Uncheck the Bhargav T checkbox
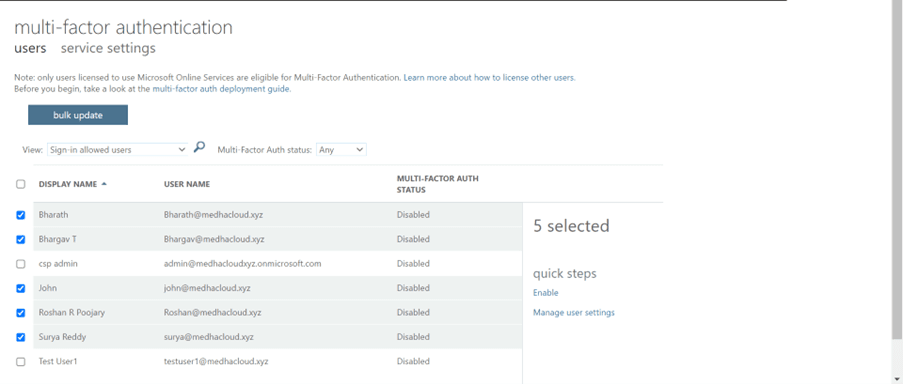Image resolution: width=903 pixels, height=384 pixels. [x=21, y=239]
